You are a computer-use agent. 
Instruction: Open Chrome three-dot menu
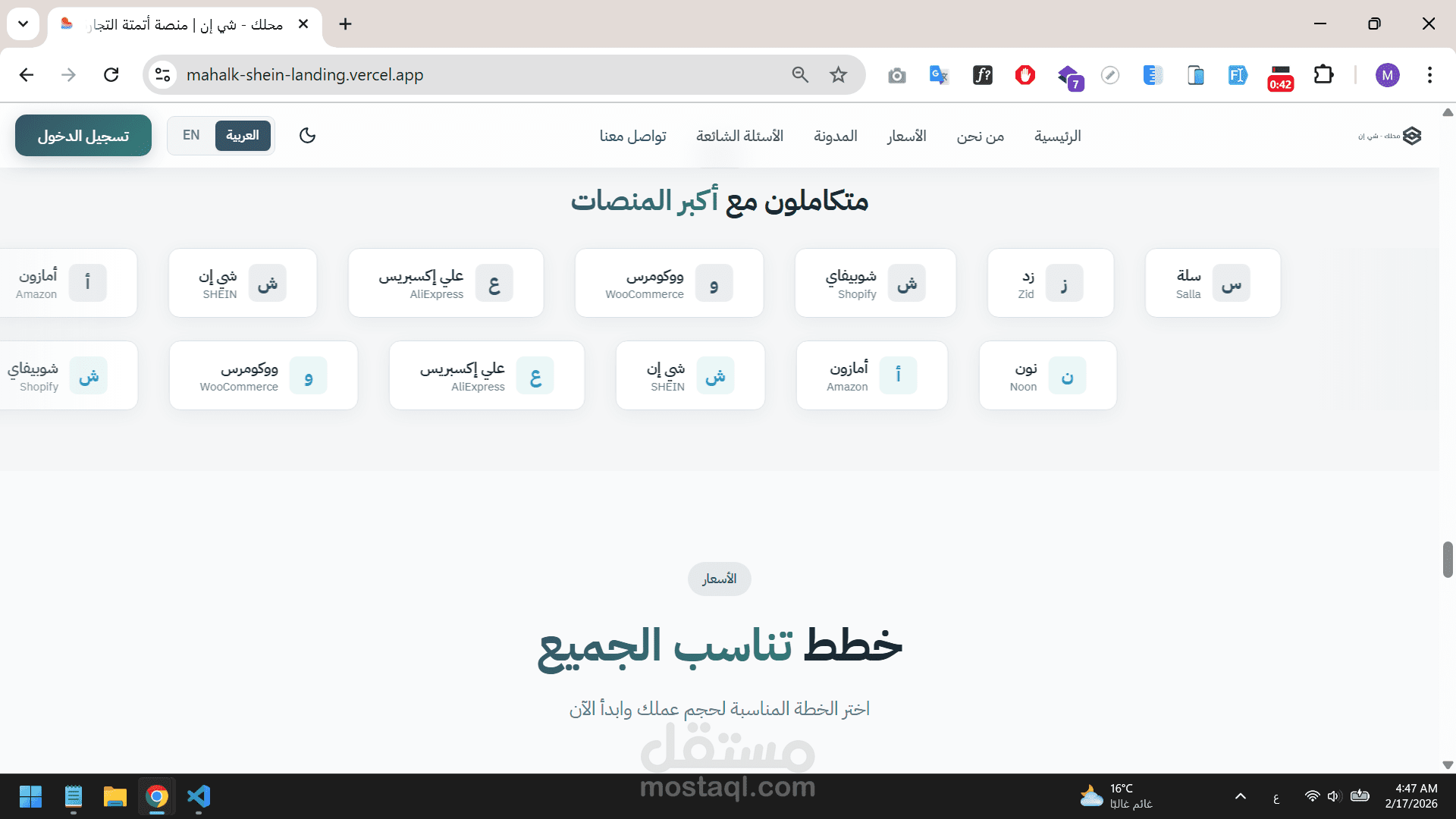pyautogui.click(x=1429, y=75)
